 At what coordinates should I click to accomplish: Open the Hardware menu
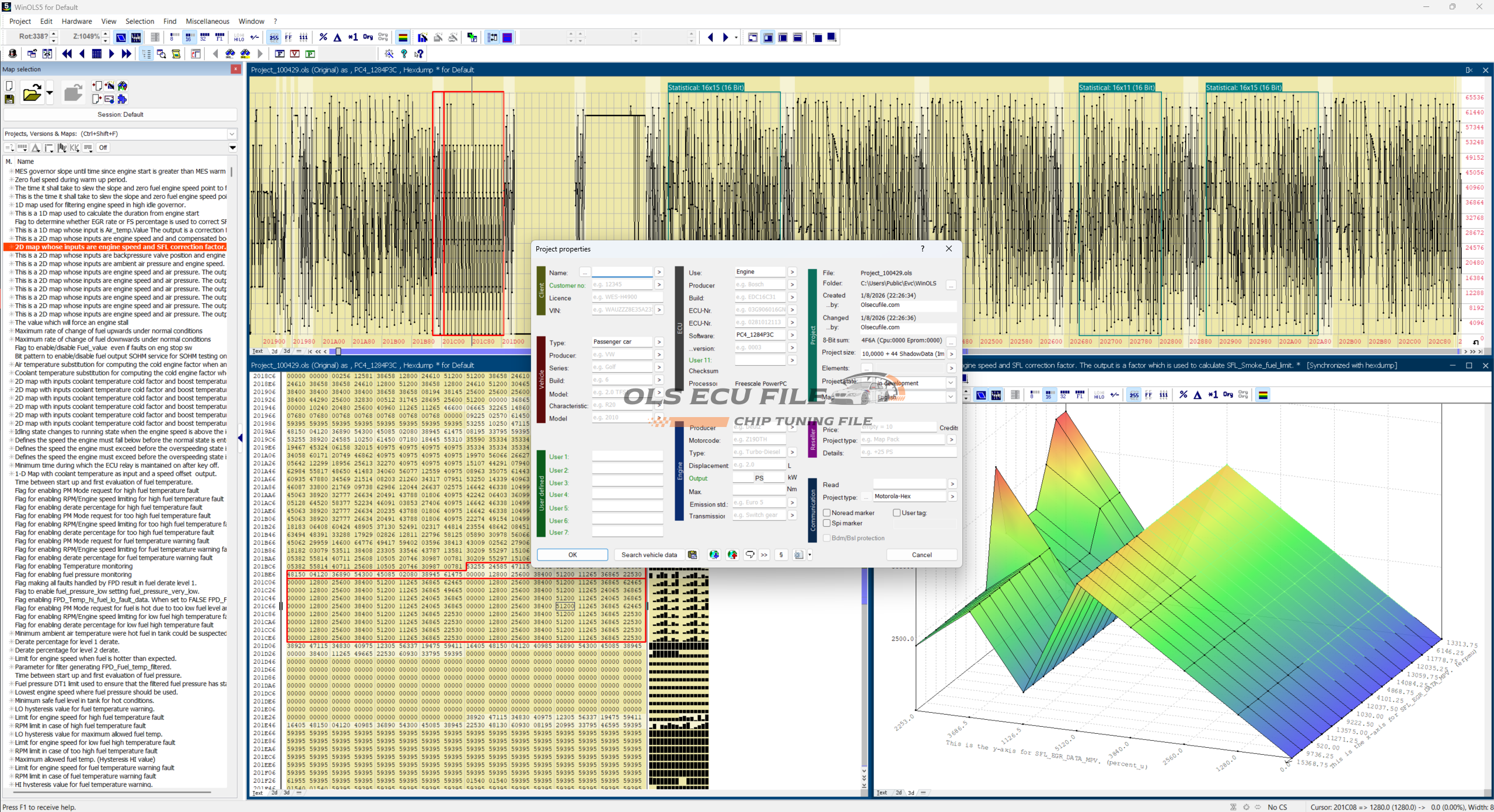76,22
